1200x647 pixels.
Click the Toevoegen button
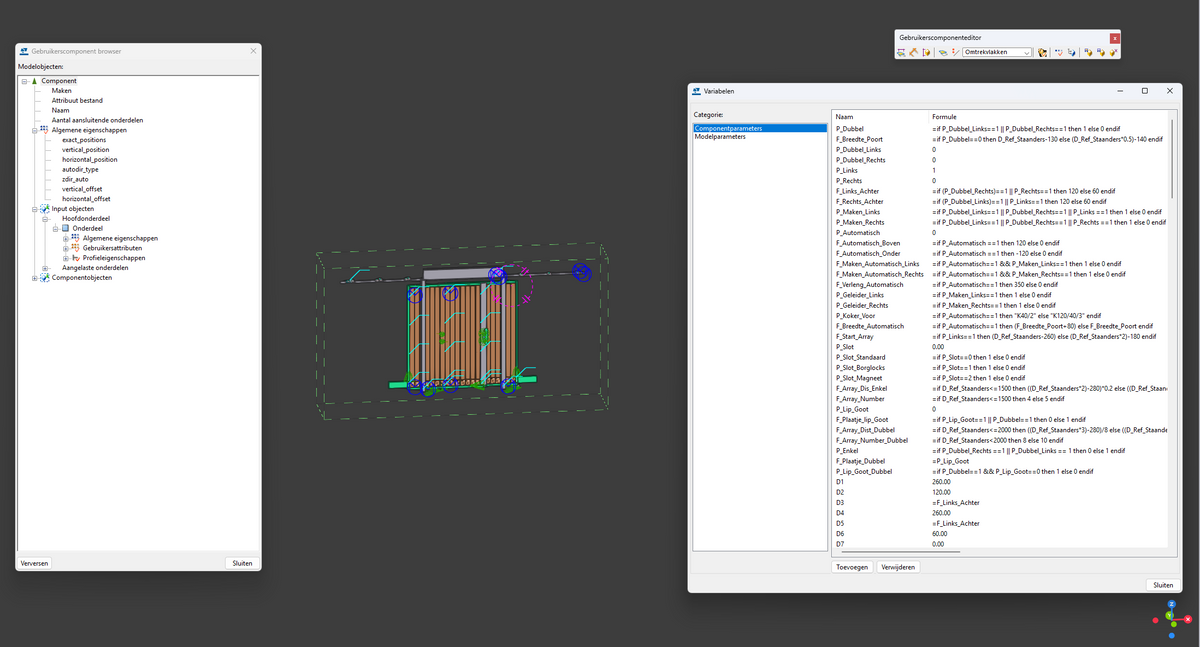click(x=852, y=567)
